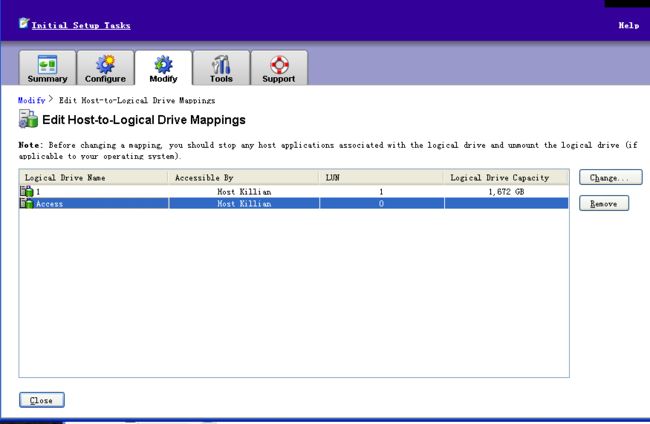Screen dimensions: 650x424
Task: Click the Summary tab icon
Action: (47, 64)
